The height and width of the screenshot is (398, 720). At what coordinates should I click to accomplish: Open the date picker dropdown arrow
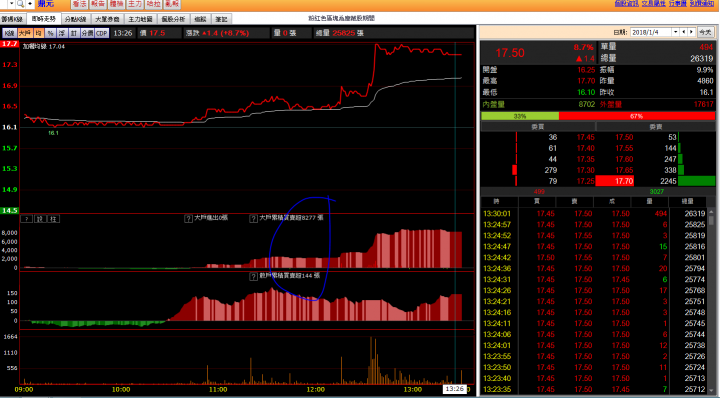click(x=675, y=32)
